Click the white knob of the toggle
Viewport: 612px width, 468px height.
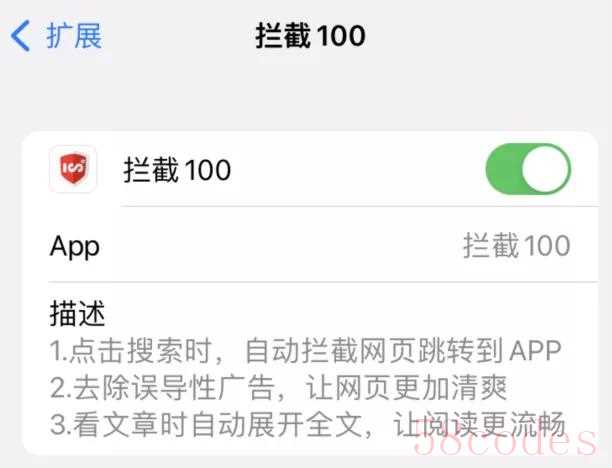pos(545,169)
